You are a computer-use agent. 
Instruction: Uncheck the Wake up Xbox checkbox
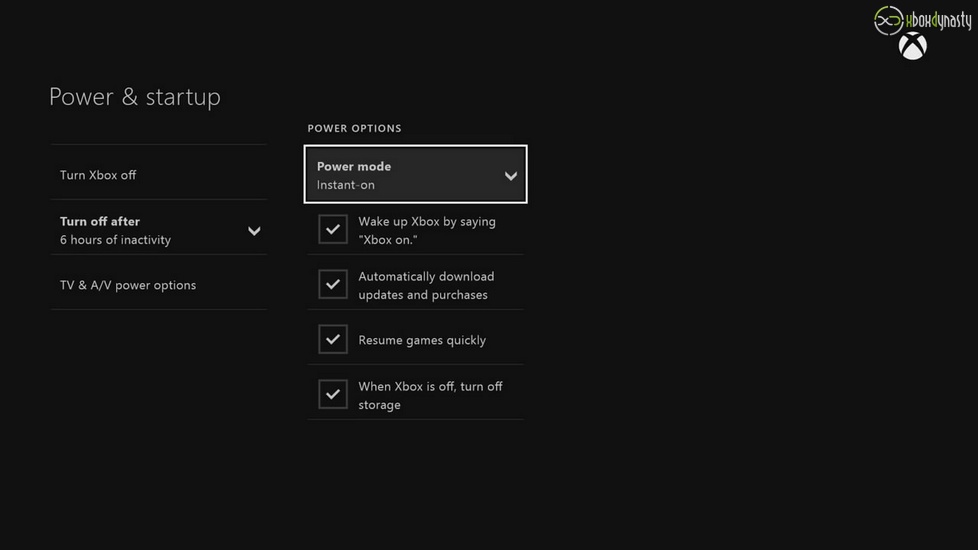pos(333,229)
